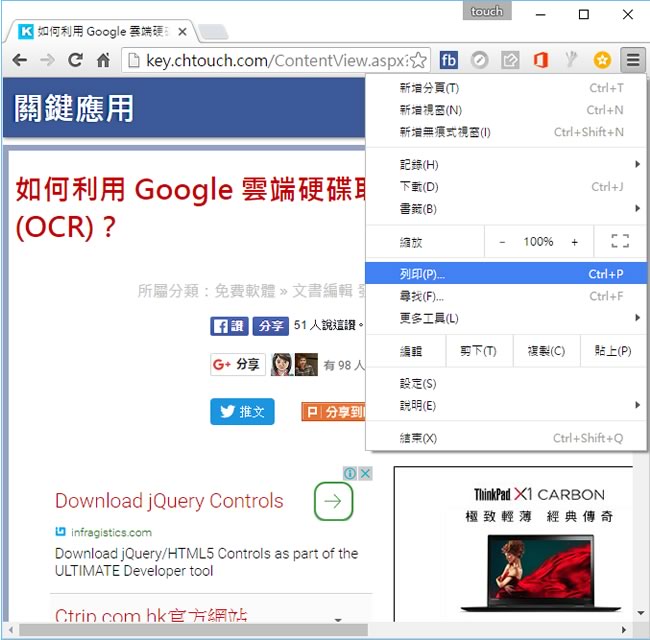Open Download jQuery Controls ad link
Image resolution: width=650 pixels, height=640 pixels.
click(169, 501)
